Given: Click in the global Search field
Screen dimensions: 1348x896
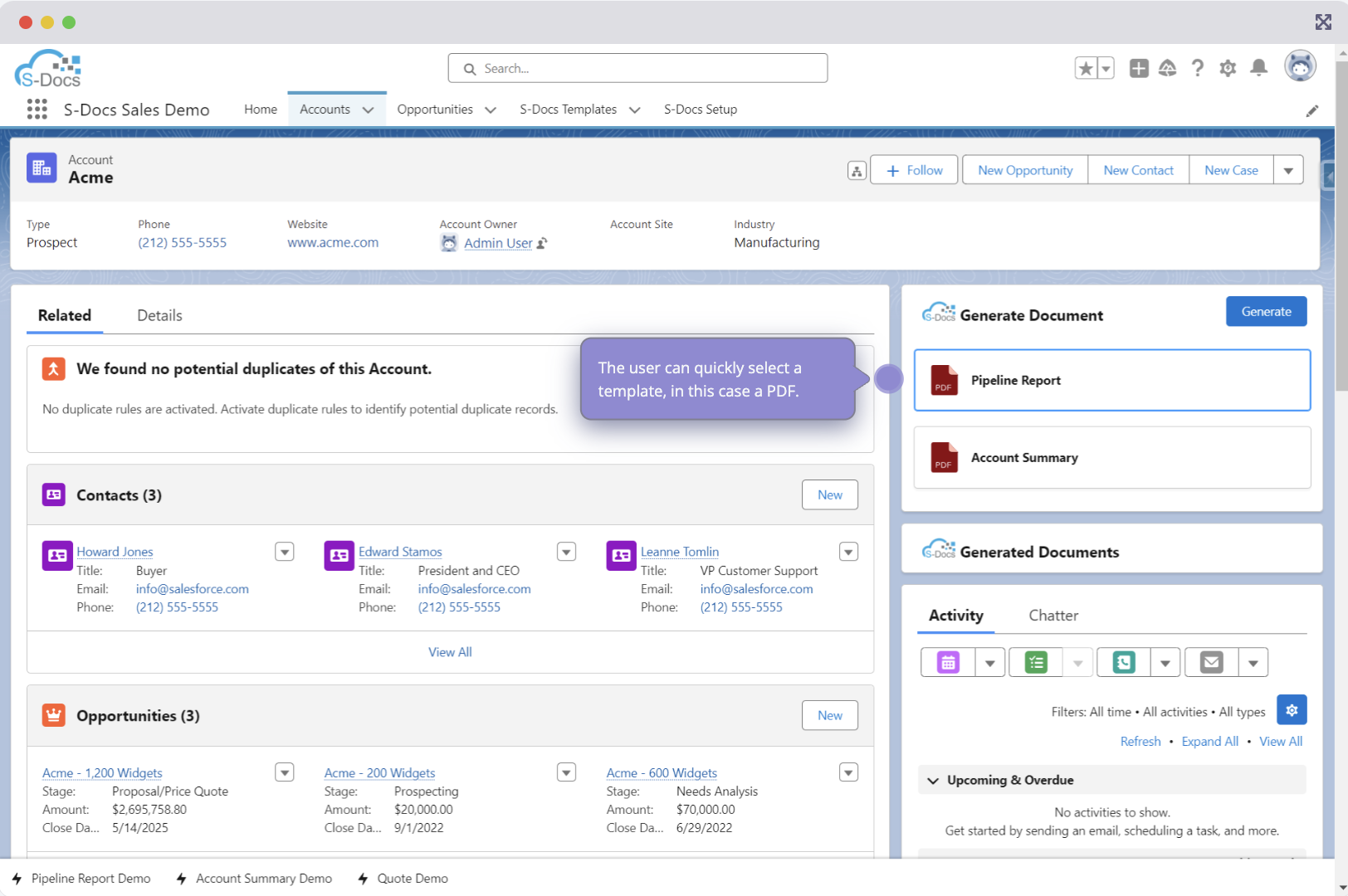Looking at the screenshot, I should tap(637, 68).
